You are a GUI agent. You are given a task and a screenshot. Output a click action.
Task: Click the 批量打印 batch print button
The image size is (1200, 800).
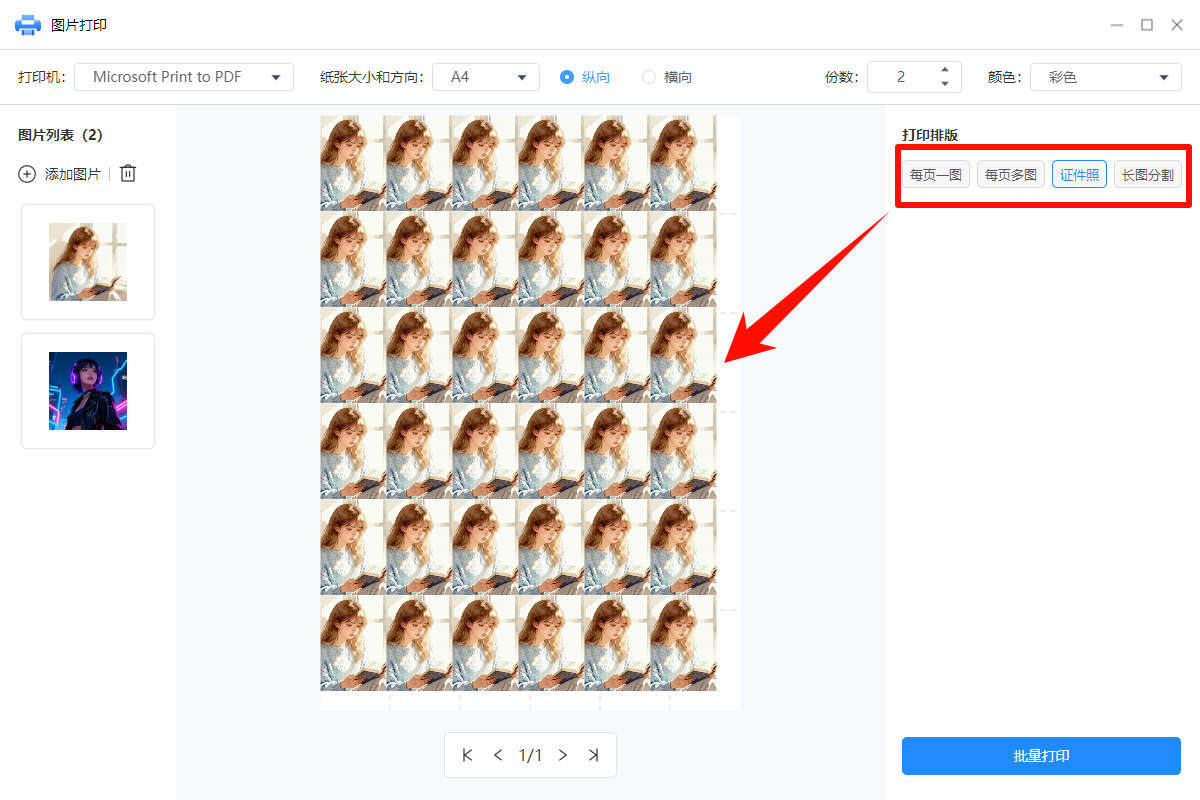(1041, 756)
